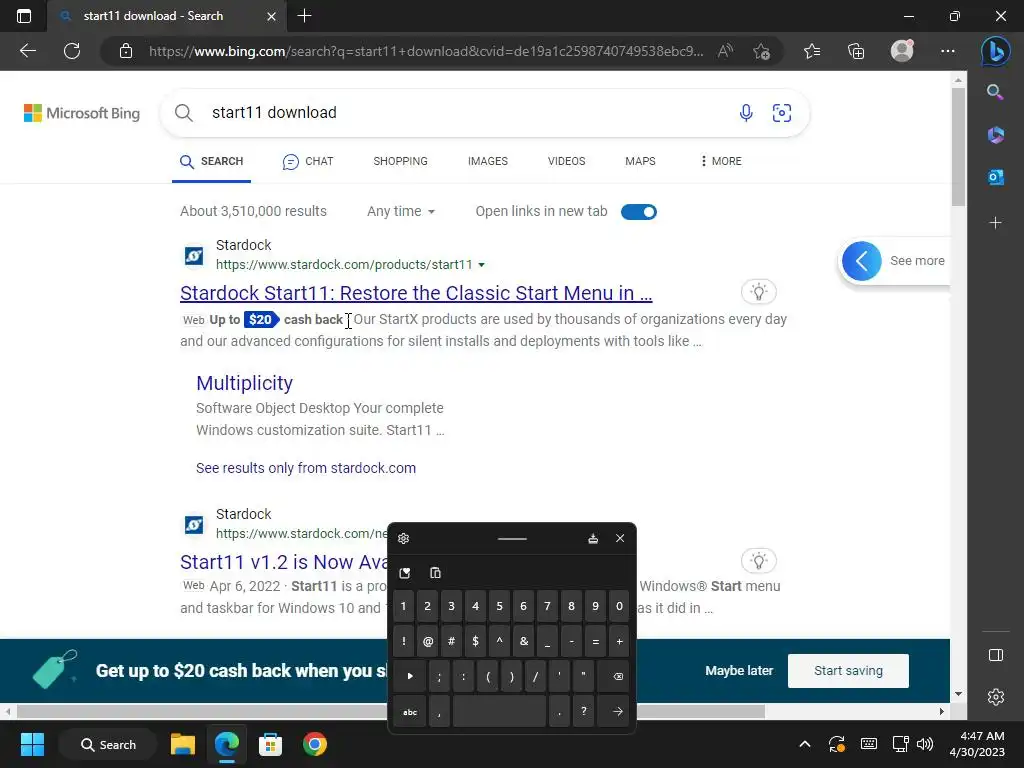The width and height of the screenshot is (1024, 768).
Task: Open the MORE search categories menu
Action: pos(720,161)
